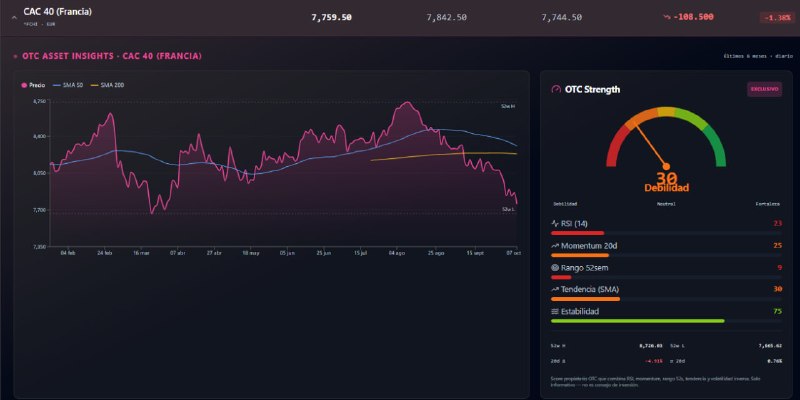Click the Tendencia (SMA) progress bar
The height and width of the screenshot is (400, 800).
[585, 299]
